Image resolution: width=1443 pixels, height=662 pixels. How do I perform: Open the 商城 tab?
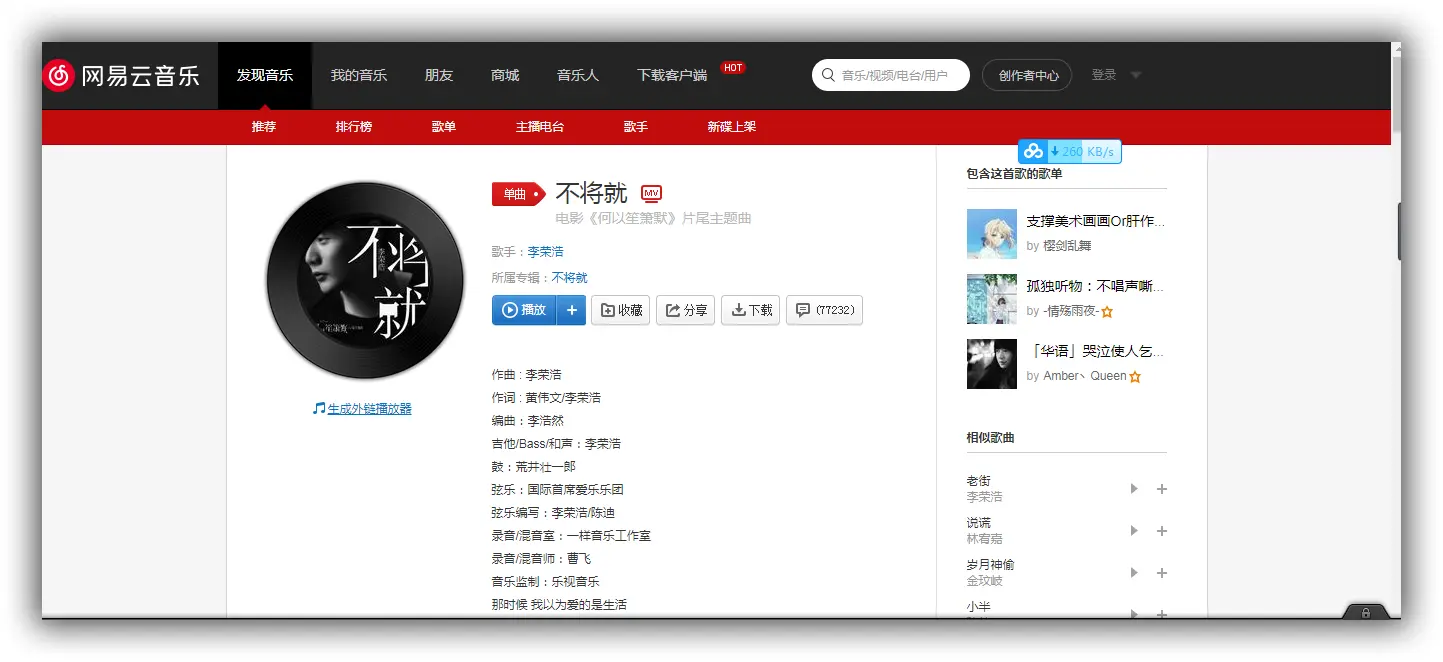coord(505,75)
